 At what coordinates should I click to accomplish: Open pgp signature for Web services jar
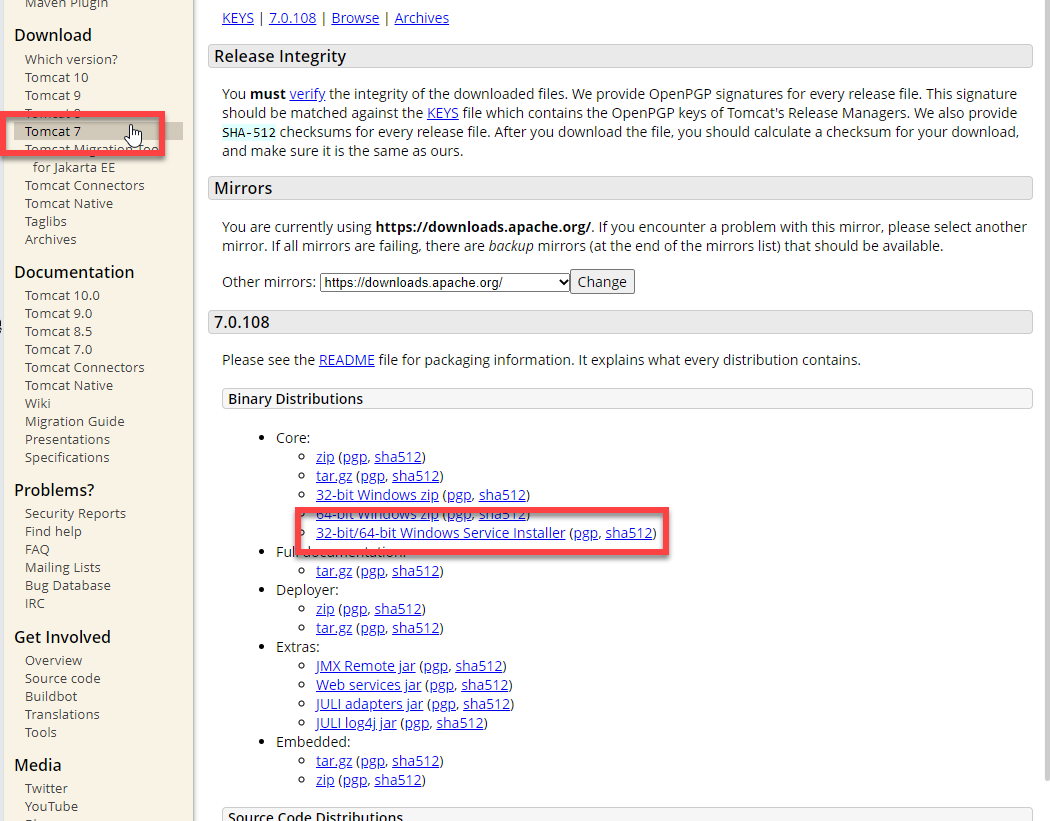point(441,685)
